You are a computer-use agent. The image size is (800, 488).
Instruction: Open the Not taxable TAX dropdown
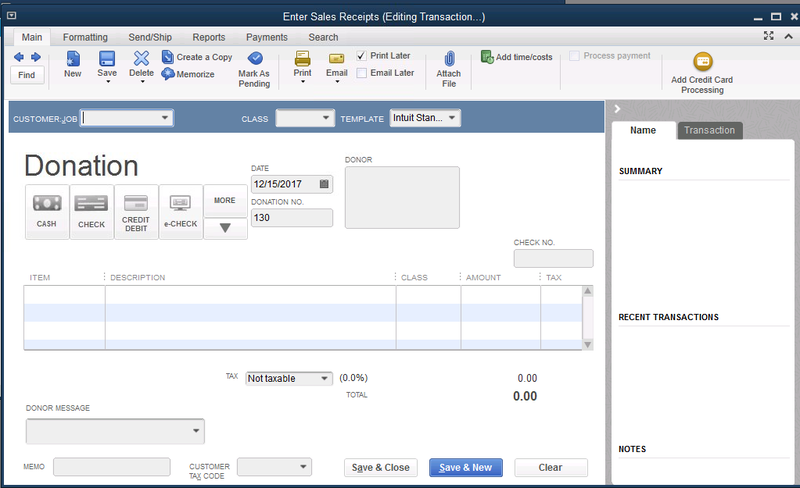(x=324, y=378)
